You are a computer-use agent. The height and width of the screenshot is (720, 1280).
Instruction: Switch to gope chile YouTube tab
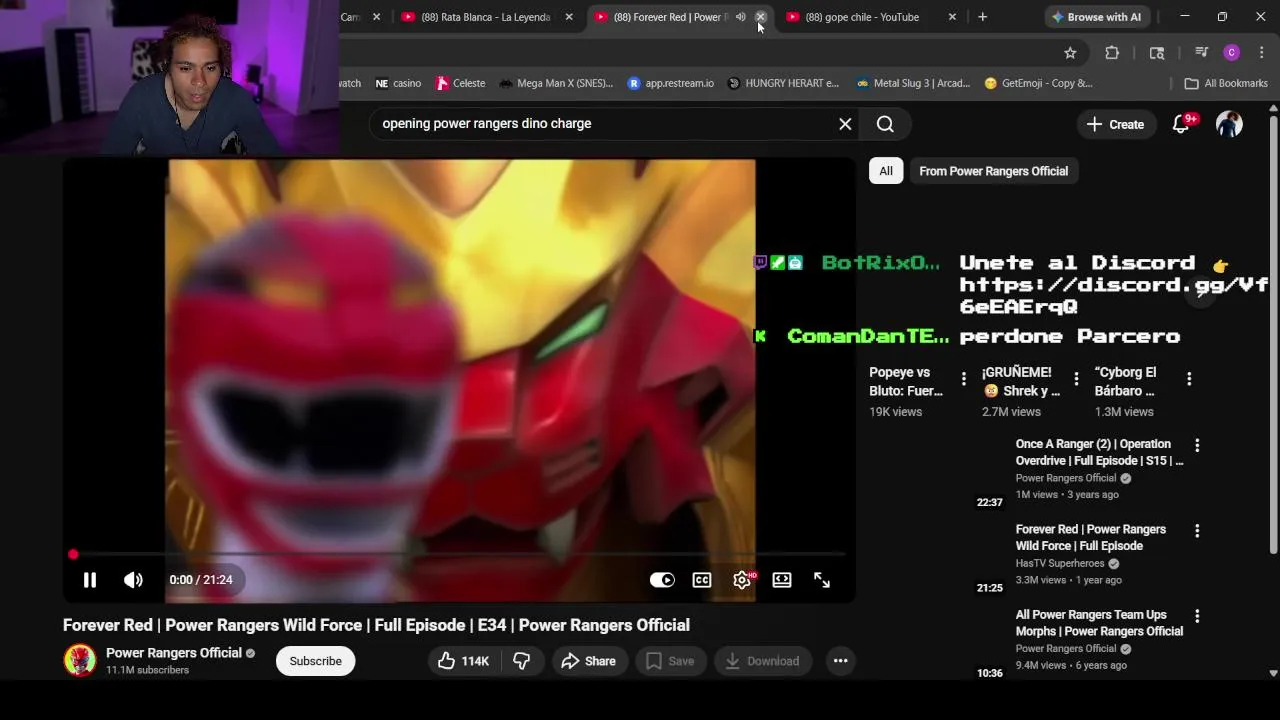click(860, 17)
